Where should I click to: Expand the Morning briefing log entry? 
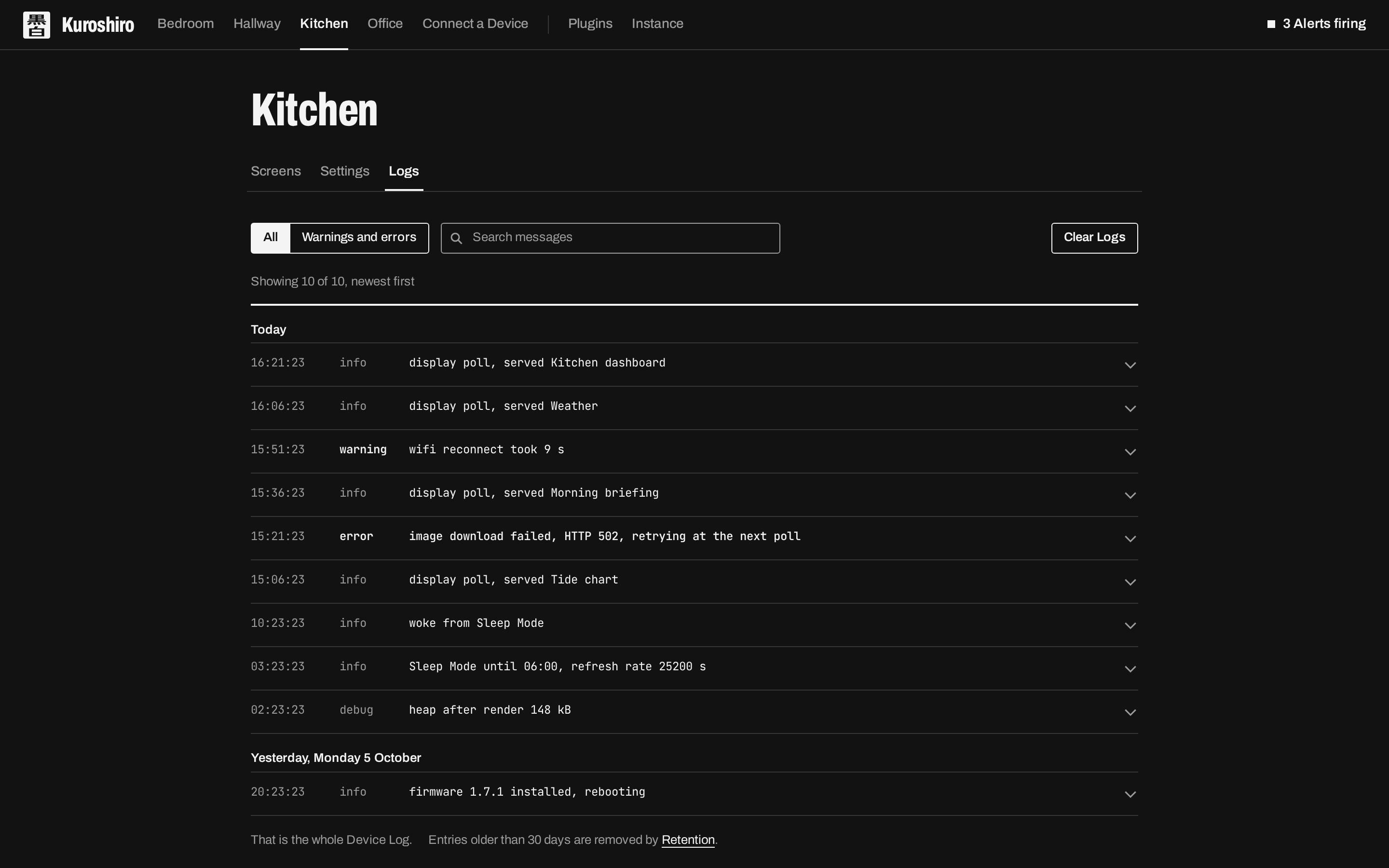[694, 495]
